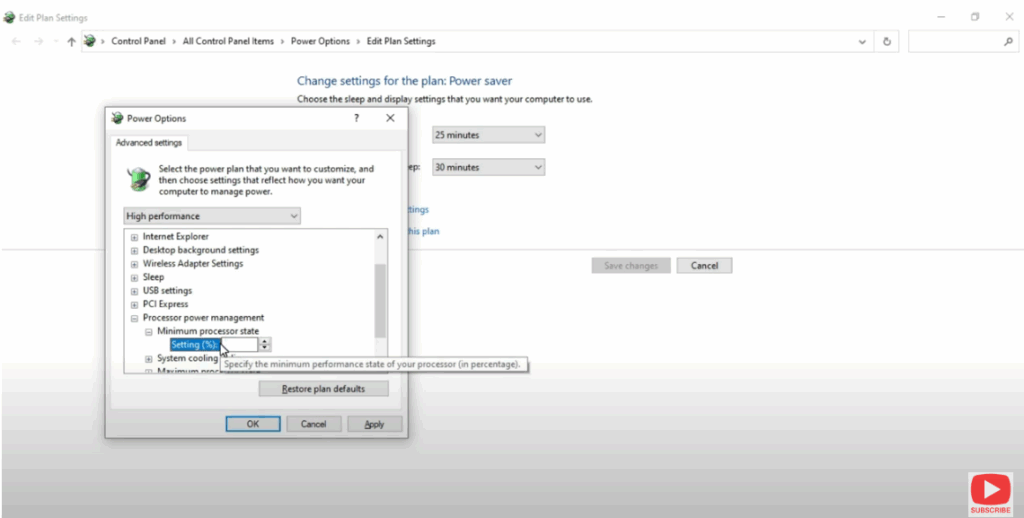Screen dimensions: 1024x518
Task: Click OK in Power Options dialog
Action: point(253,424)
